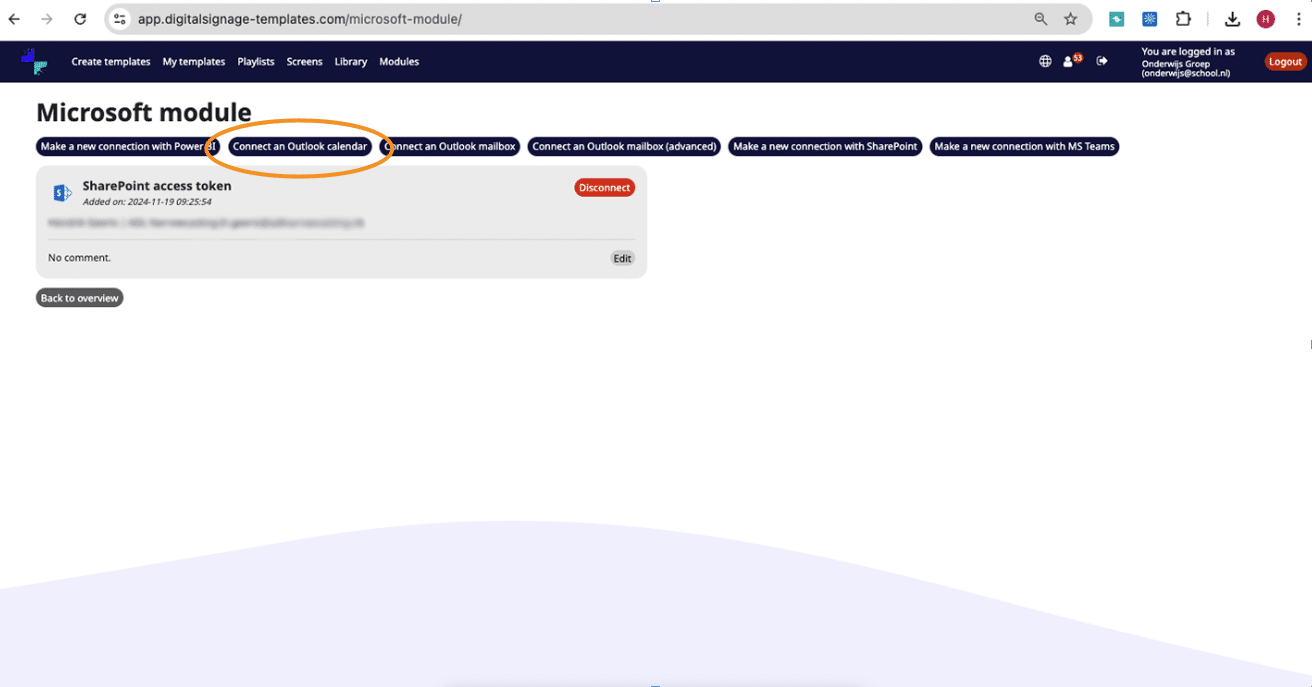Click the zoom magnifier icon in address bar
Screen dimensions: 1312x687
pos(1041,19)
